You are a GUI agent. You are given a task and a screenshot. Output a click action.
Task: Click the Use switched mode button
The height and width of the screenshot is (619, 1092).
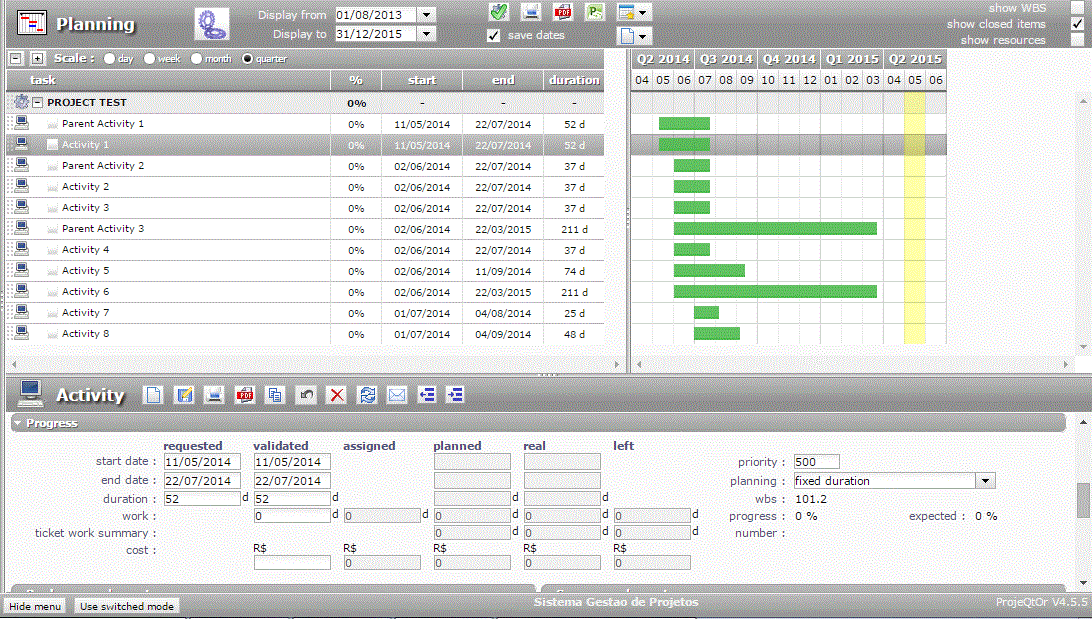click(x=127, y=606)
